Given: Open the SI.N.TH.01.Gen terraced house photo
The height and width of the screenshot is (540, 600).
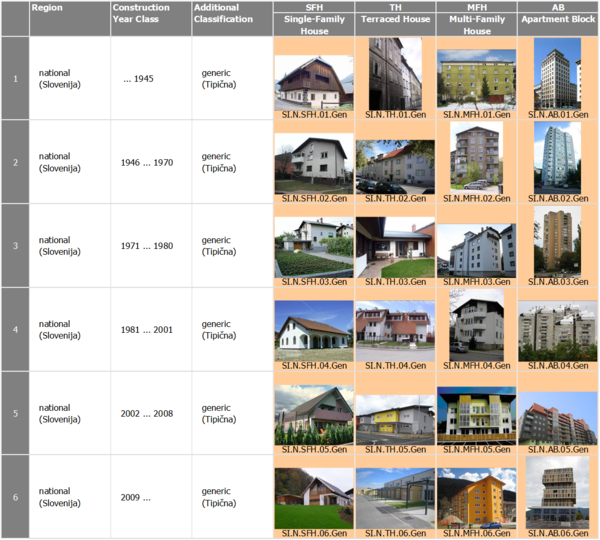Looking at the screenshot, I should [x=395, y=74].
